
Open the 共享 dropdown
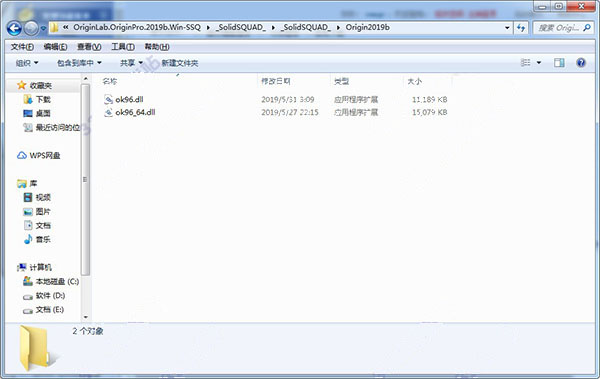[131, 63]
